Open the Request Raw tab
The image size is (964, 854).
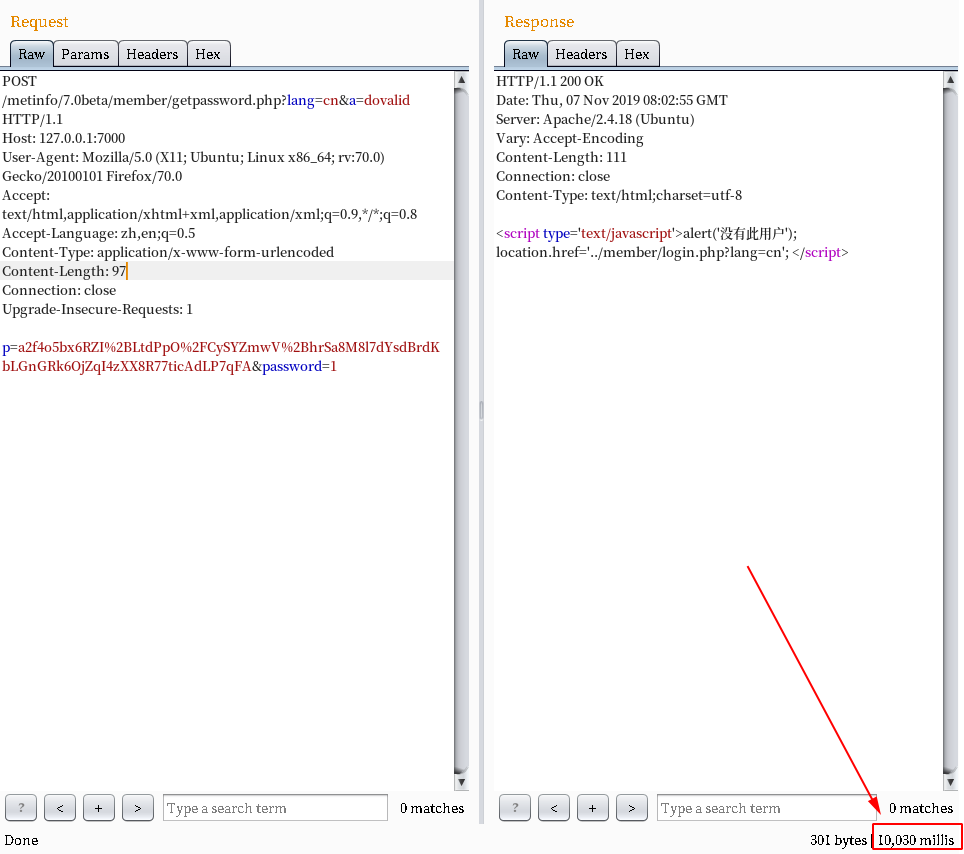[x=31, y=54]
